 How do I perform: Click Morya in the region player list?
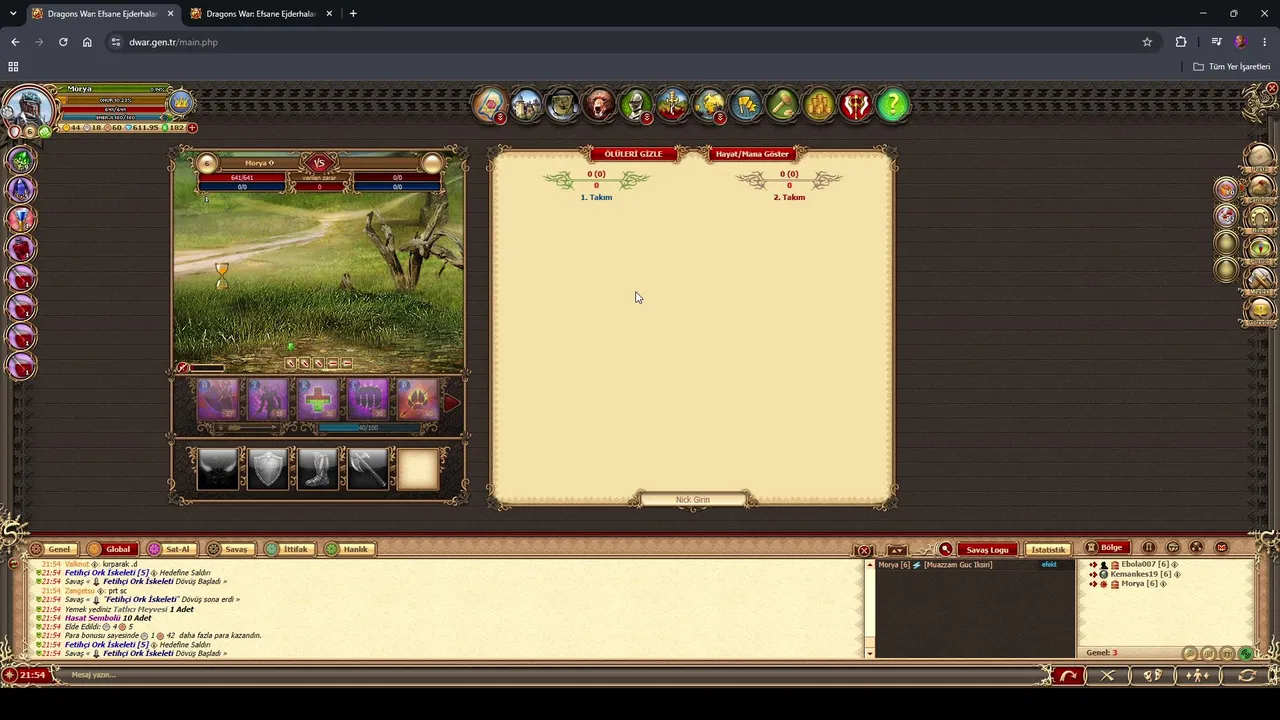point(1132,584)
